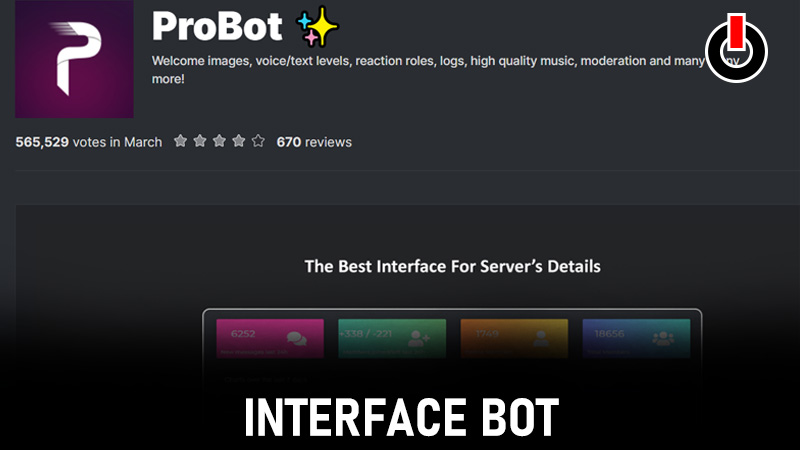The image size is (800, 450).
Task: Select the orange 1749 card
Action: tap(514, 339)
